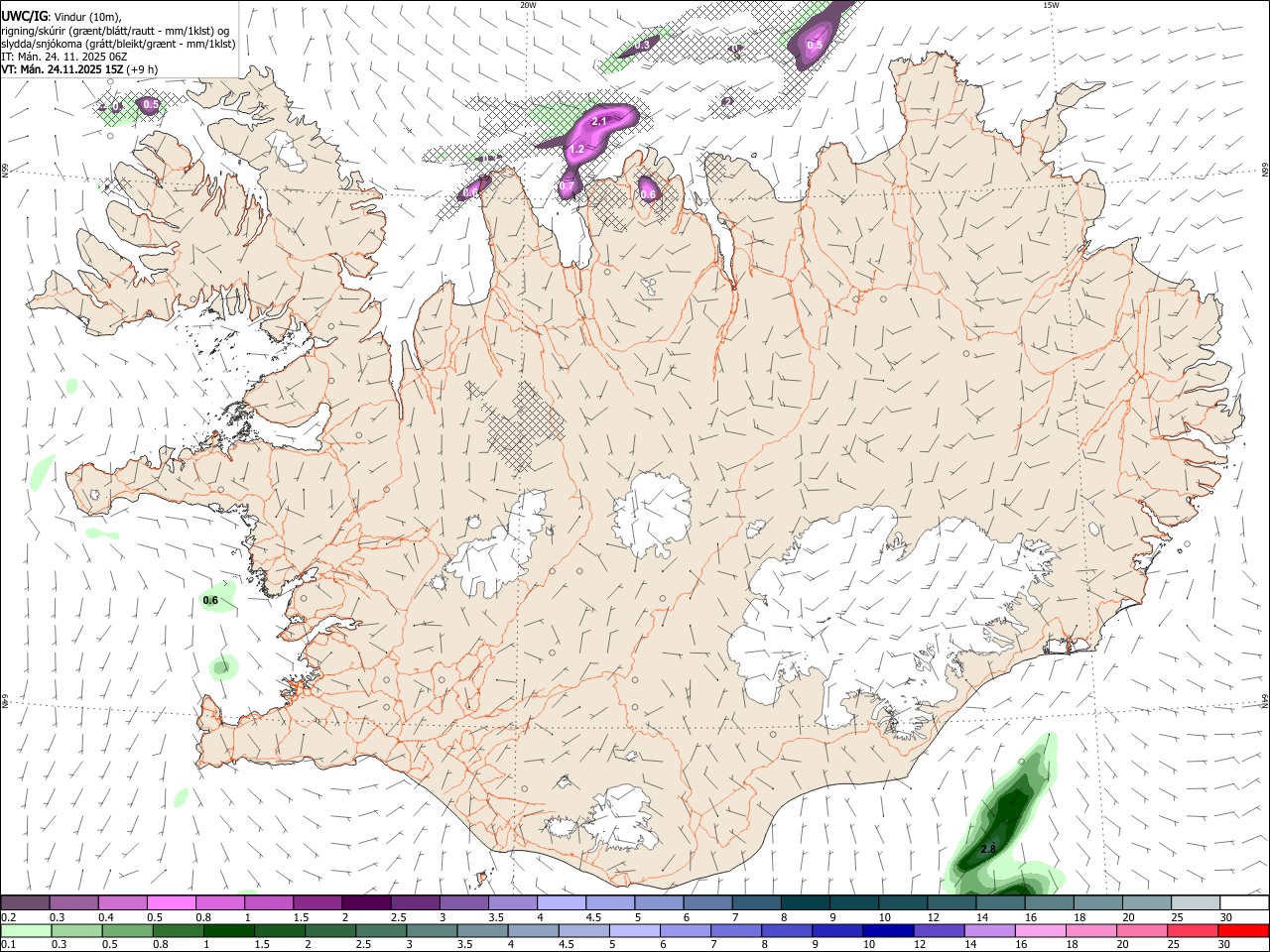Click the "0.7" snowfall value label
This screenshot has width=1270, height=952.
568,186
